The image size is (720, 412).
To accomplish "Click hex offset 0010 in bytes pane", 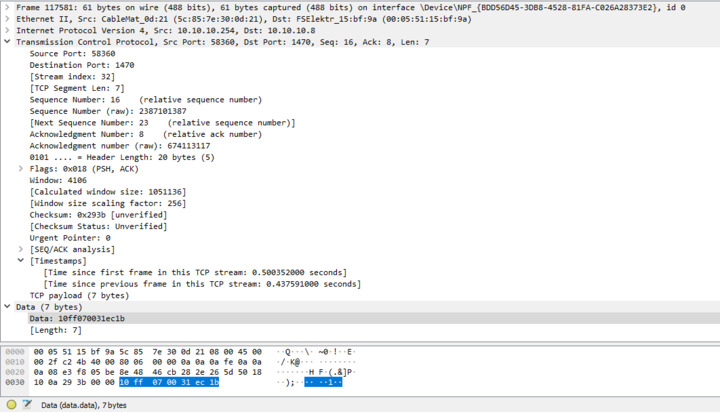I will pyautogui.click(x=15, y=362).
